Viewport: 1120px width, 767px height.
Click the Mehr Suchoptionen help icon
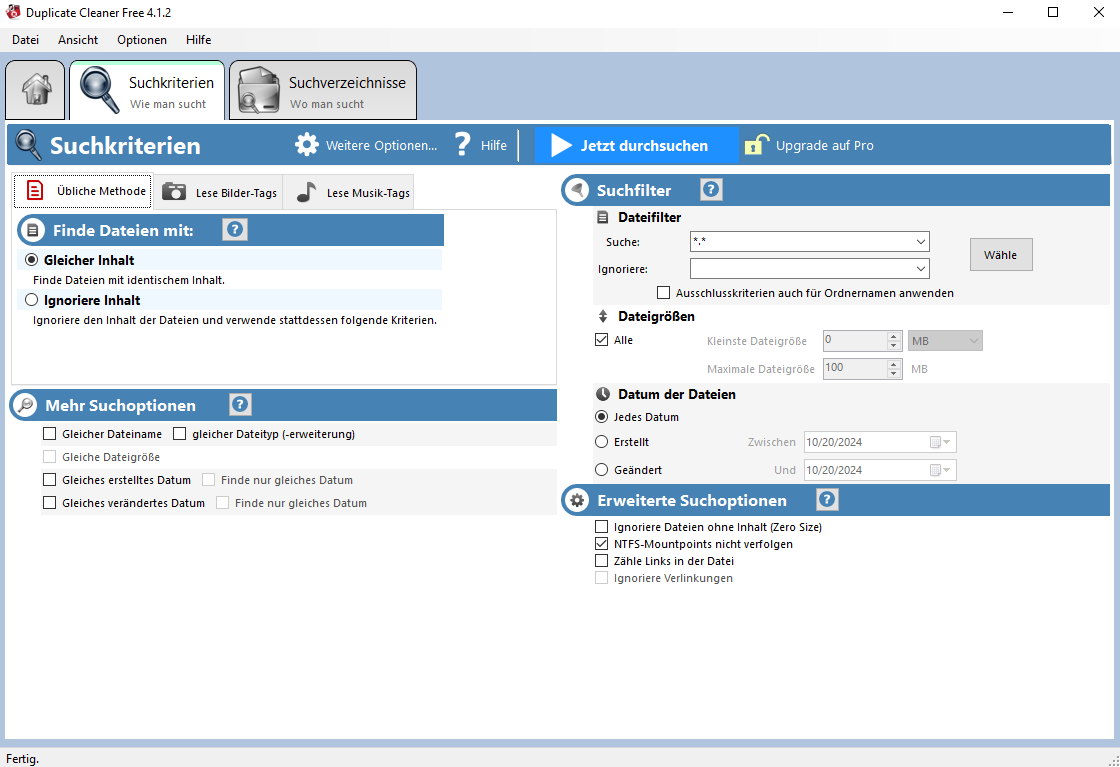coord(239,405)
